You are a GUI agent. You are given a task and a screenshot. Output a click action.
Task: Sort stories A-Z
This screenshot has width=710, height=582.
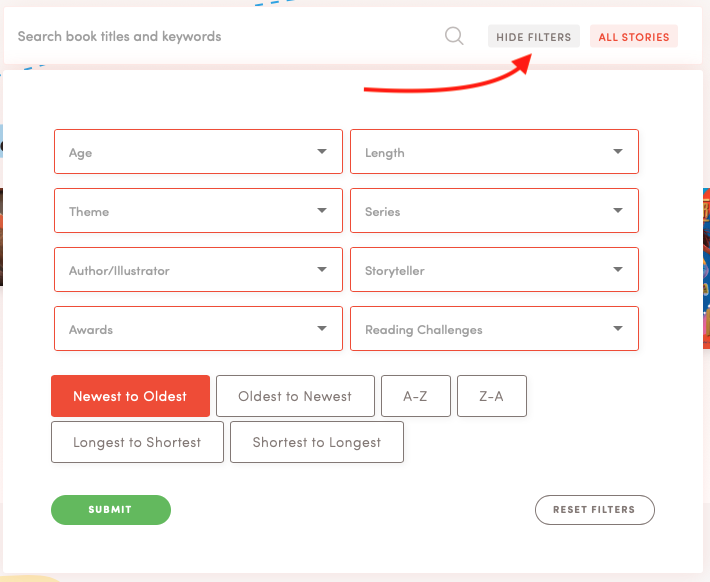[x=415, y=396]
